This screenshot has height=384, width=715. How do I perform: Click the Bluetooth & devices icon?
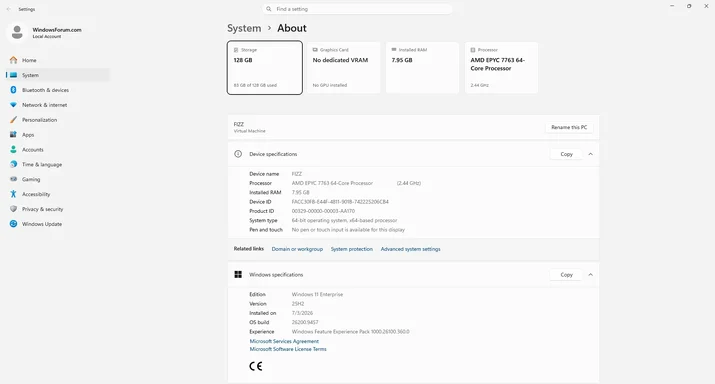tap(13, 90)
